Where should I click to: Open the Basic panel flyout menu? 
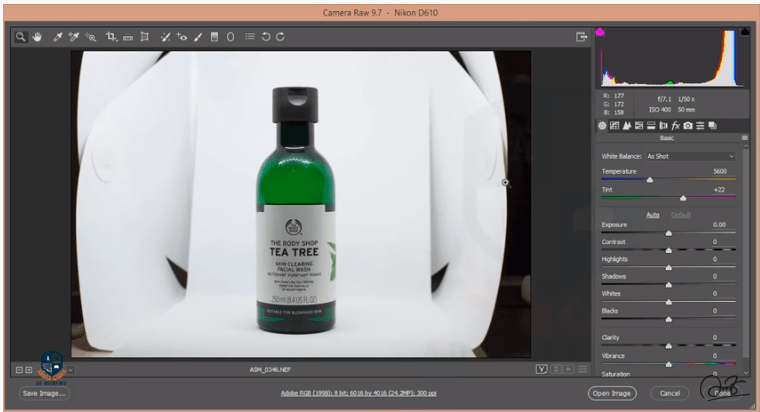(744, 138)
